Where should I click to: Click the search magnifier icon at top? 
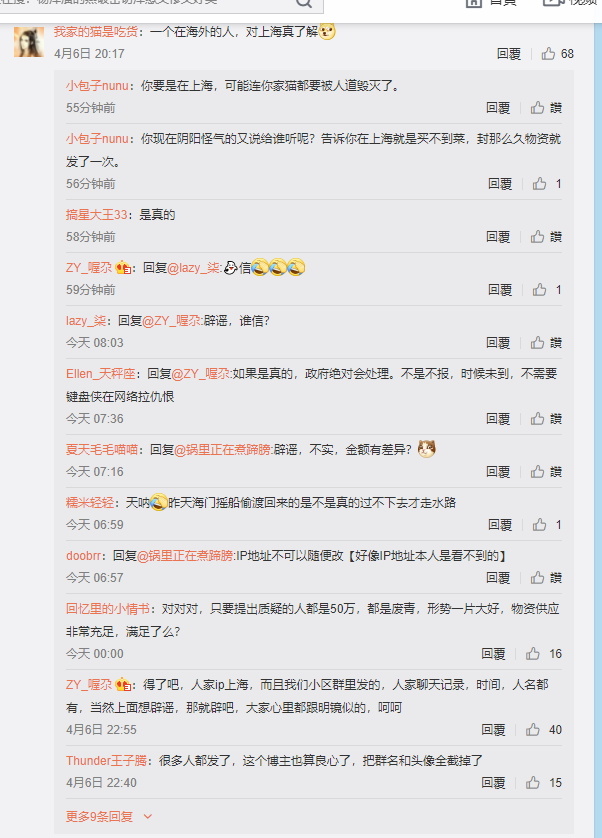coord(304,3)
